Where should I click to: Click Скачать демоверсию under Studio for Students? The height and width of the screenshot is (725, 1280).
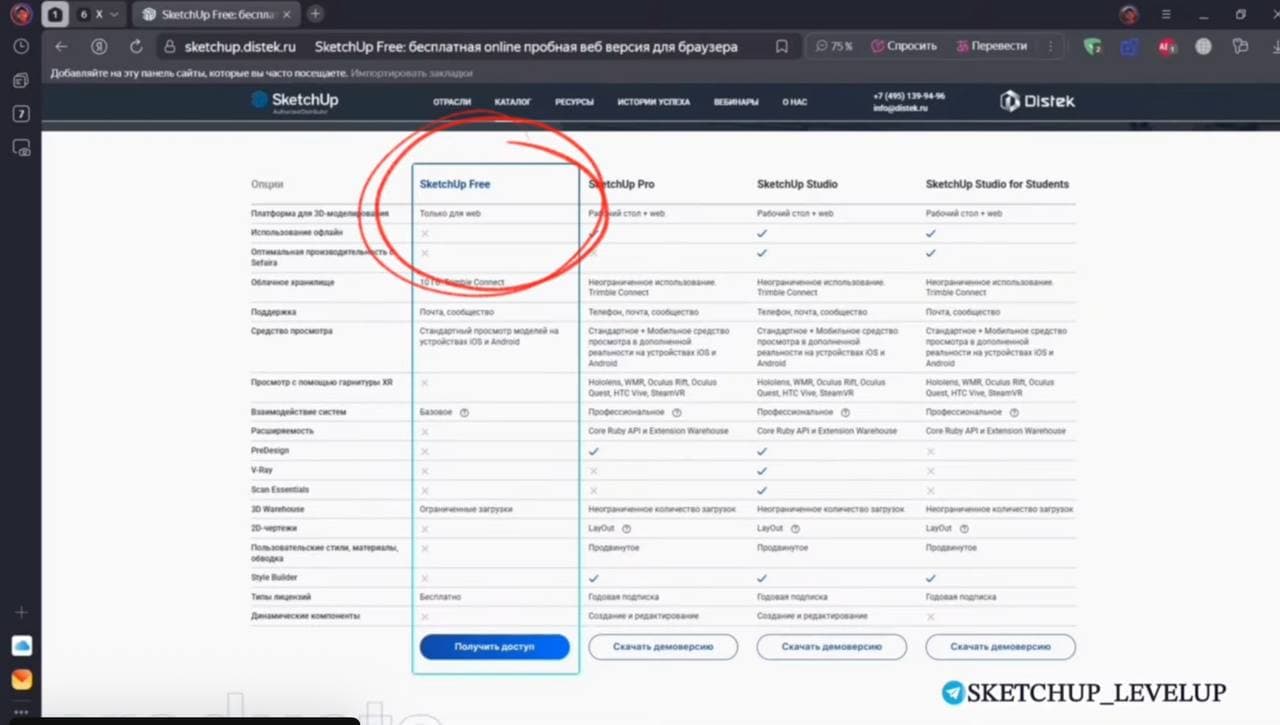point(1001,647)
